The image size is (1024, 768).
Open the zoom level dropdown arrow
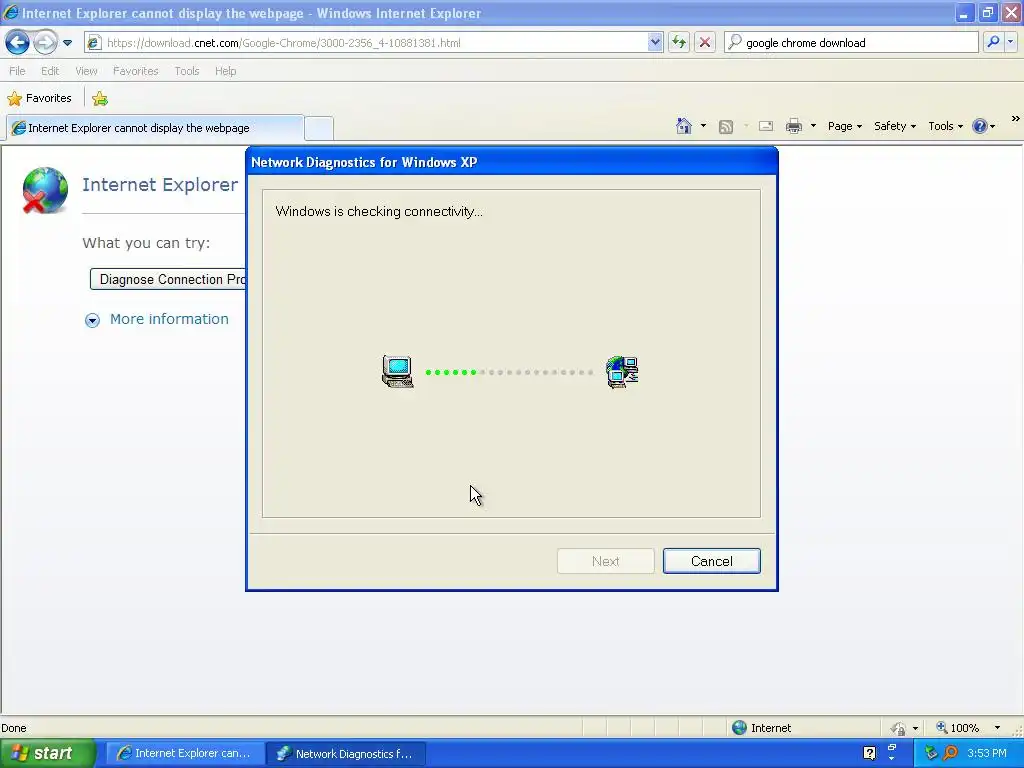pos(997,728)
